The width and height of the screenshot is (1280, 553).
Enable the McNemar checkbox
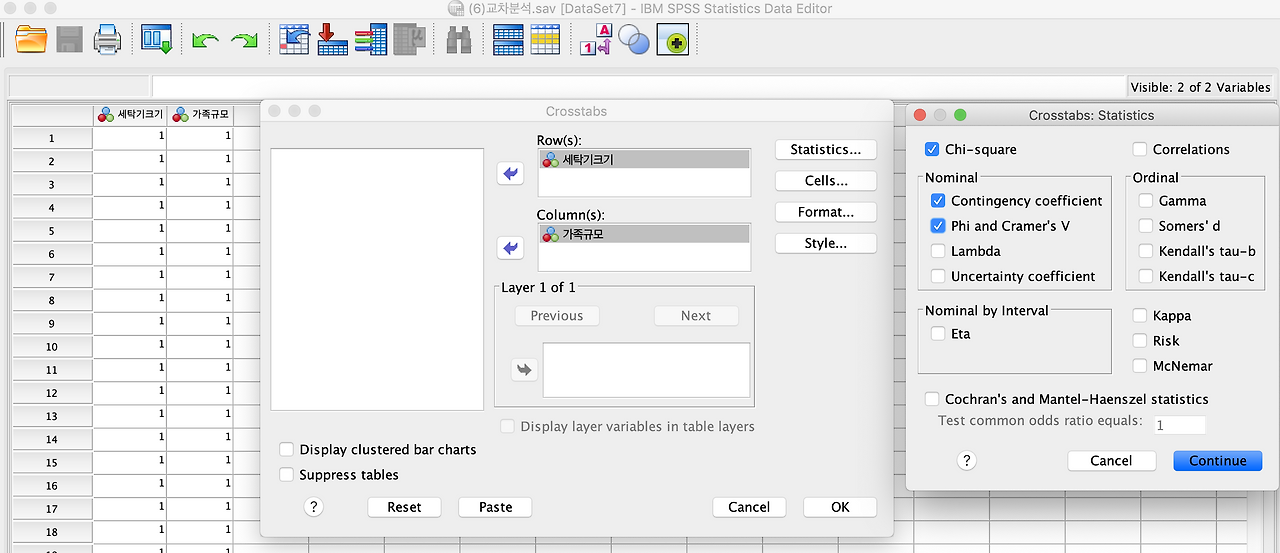click(1140, 366)
